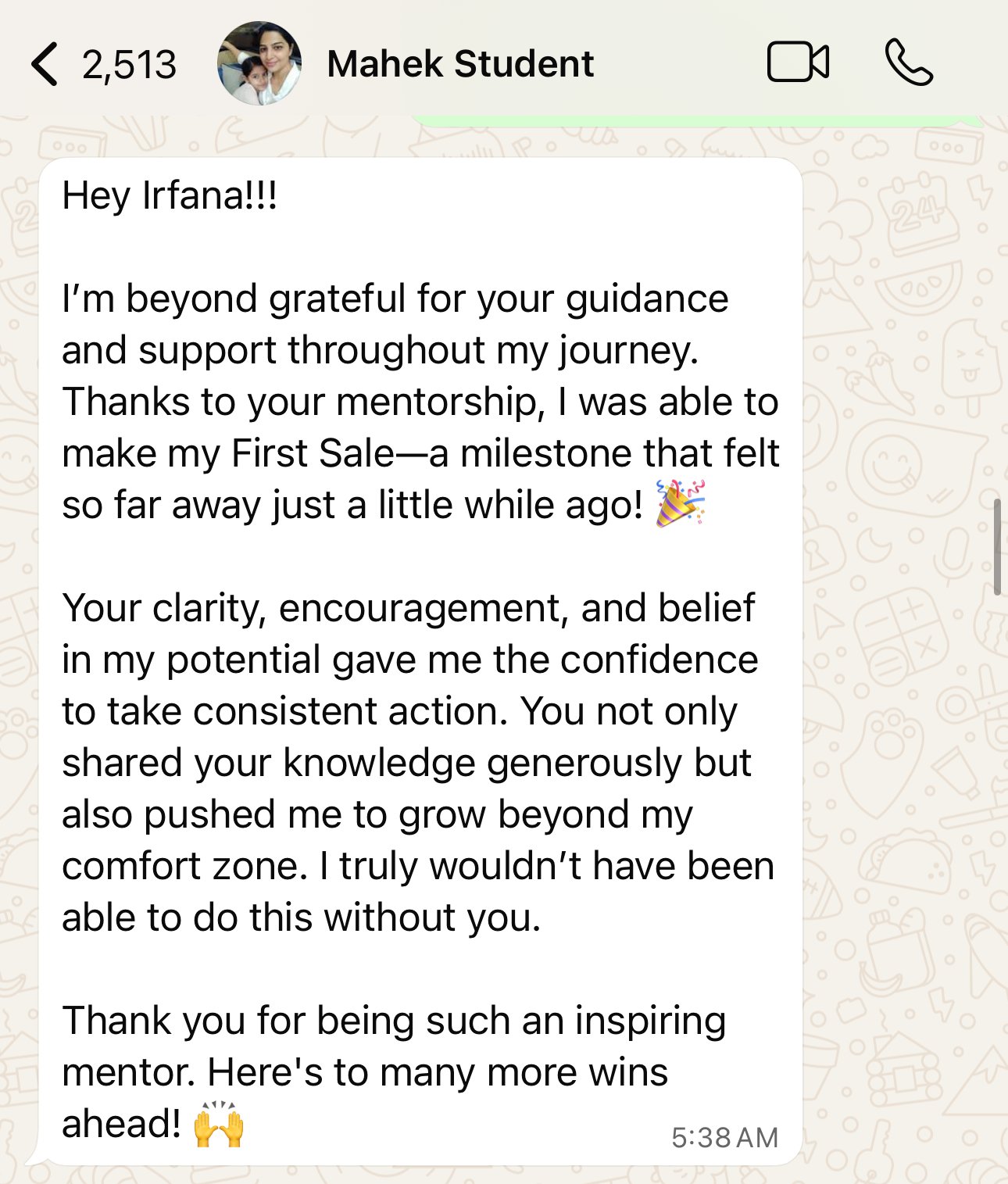Open Mahek Student's profile picture
Viewport: 1008px width, 1184px height.
259,63
